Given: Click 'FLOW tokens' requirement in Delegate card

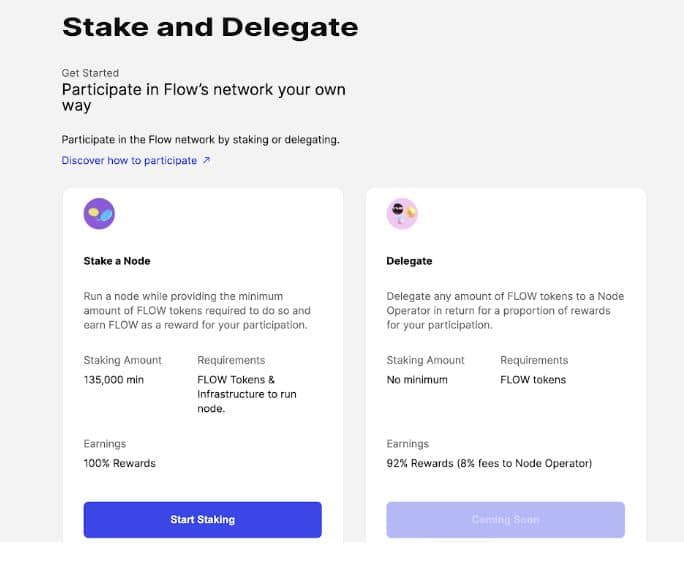Looking at the screenshot, I should point(533,380).
